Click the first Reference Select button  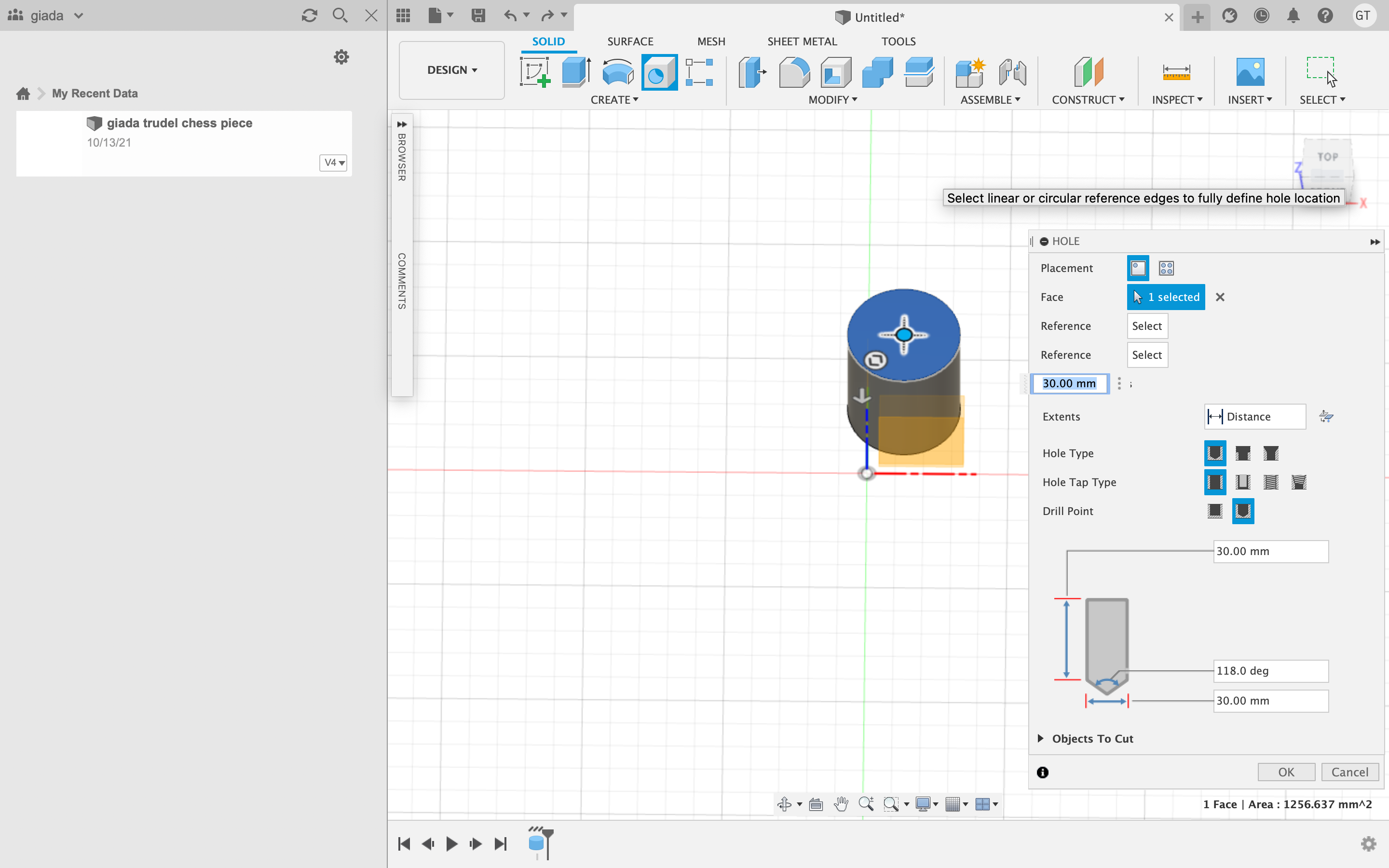[x=1146, y=326]
